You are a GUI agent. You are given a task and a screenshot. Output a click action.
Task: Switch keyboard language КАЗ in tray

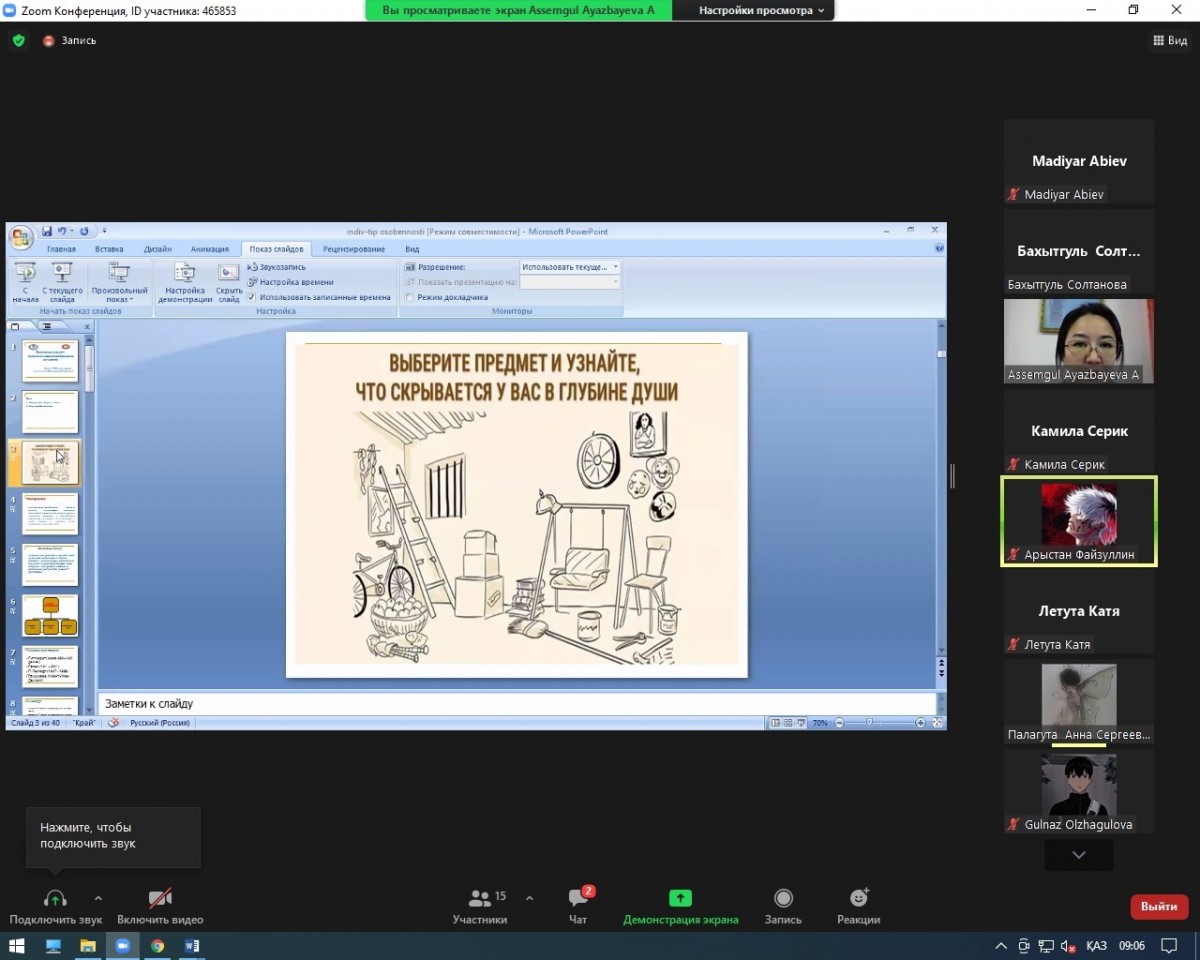pos(1096,945)
